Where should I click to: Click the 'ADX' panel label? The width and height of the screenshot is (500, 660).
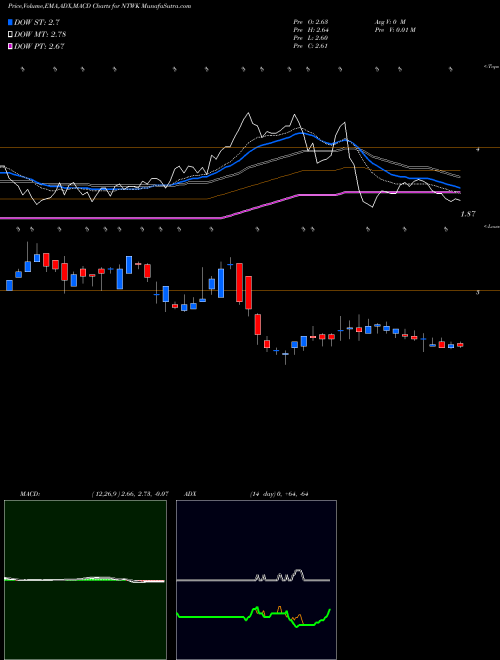pyautogui.click(x=191, y=494)
